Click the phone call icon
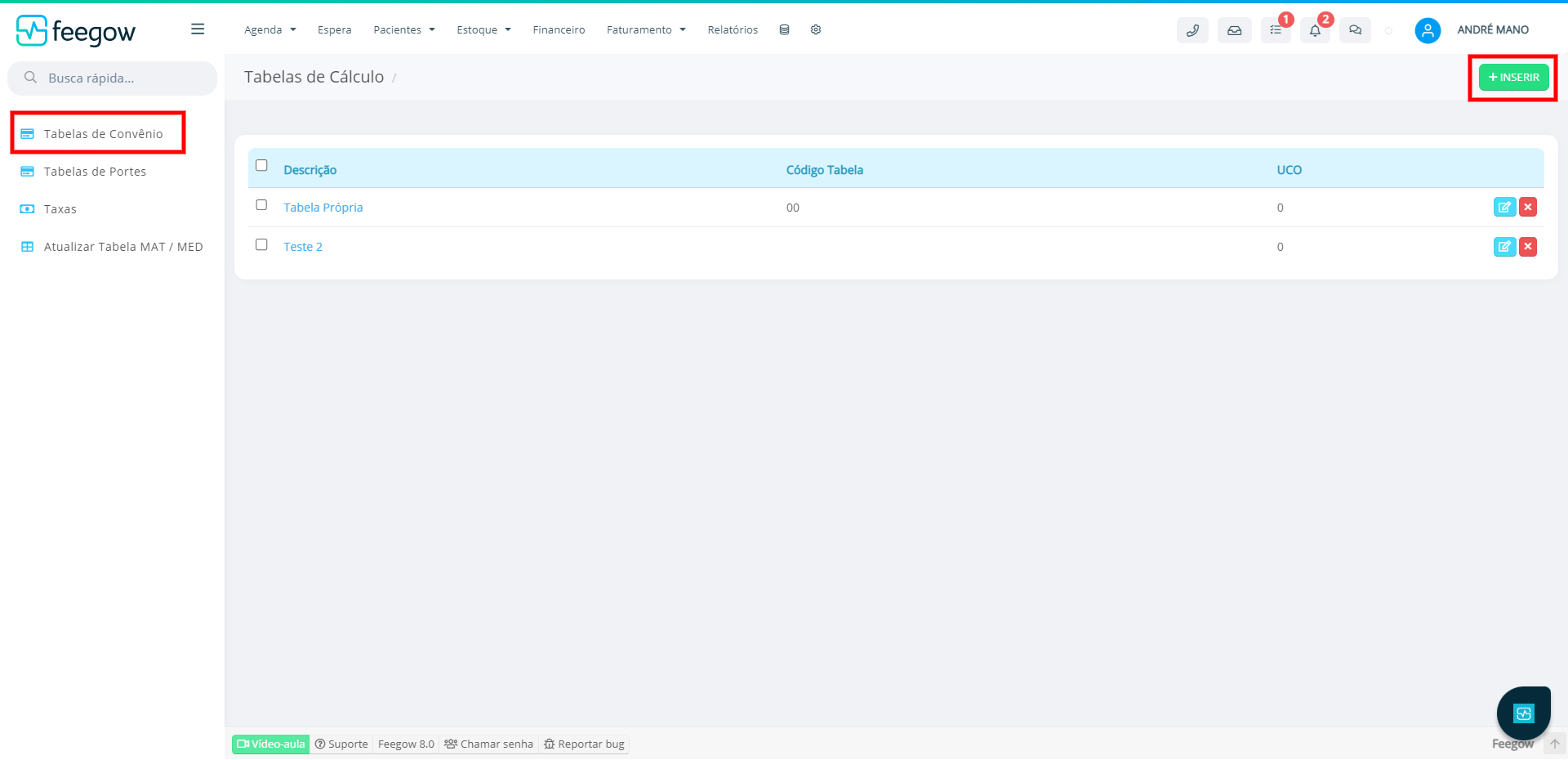The height and width of the screenshot is (760, 1568). [1192, 30]
